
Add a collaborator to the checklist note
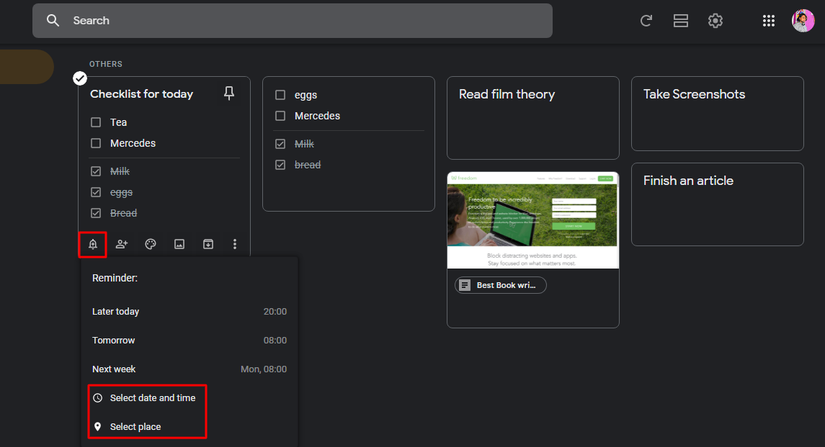[x=122, y=244]
